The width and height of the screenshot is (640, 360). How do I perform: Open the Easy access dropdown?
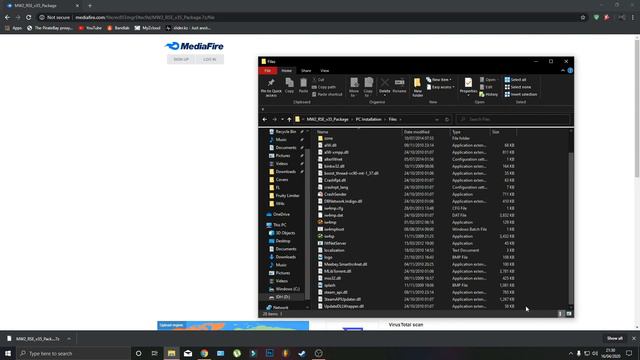pyautogui.click(x=440, y=87)
